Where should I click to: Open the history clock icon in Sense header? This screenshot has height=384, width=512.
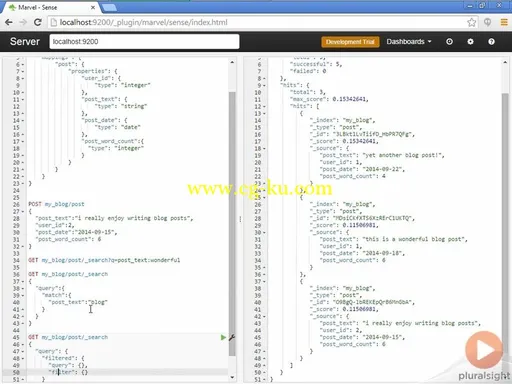[449, 42]
